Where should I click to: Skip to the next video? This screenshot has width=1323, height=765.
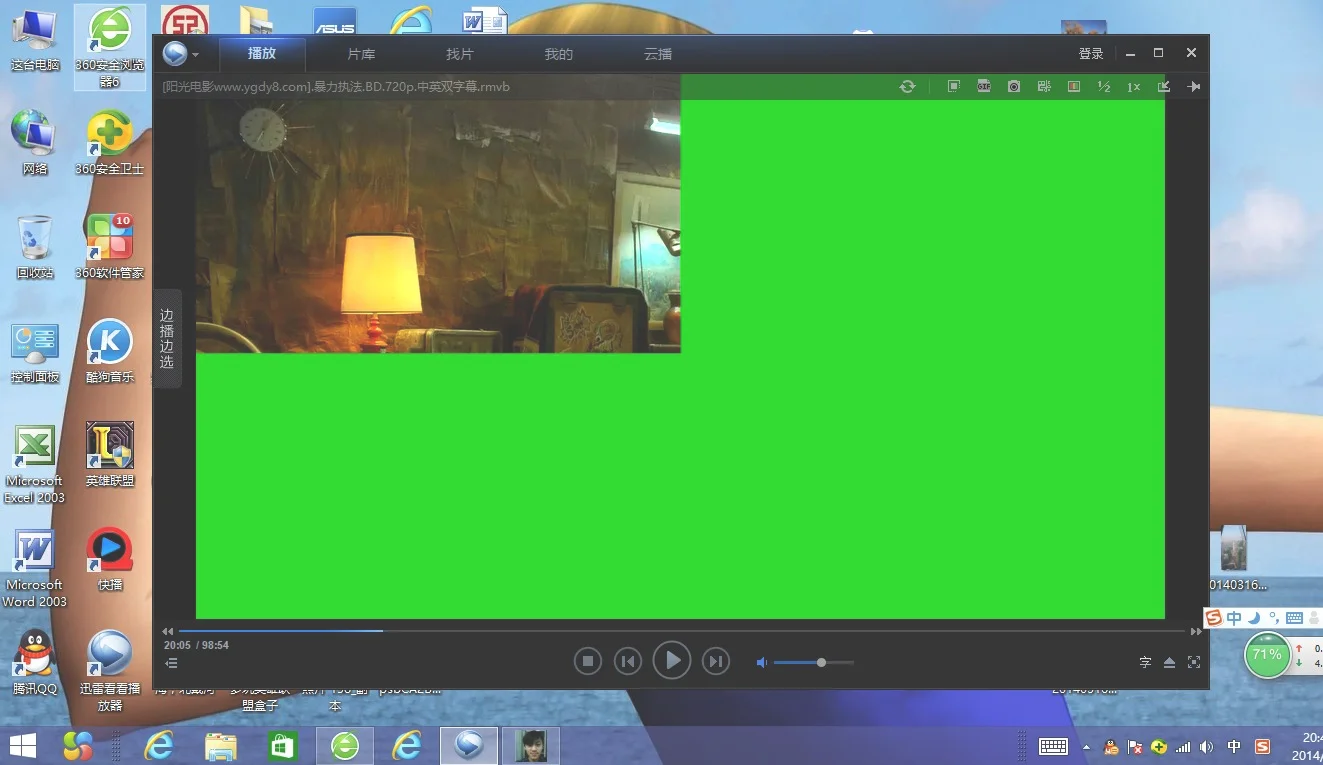click(x=715, y=661)
